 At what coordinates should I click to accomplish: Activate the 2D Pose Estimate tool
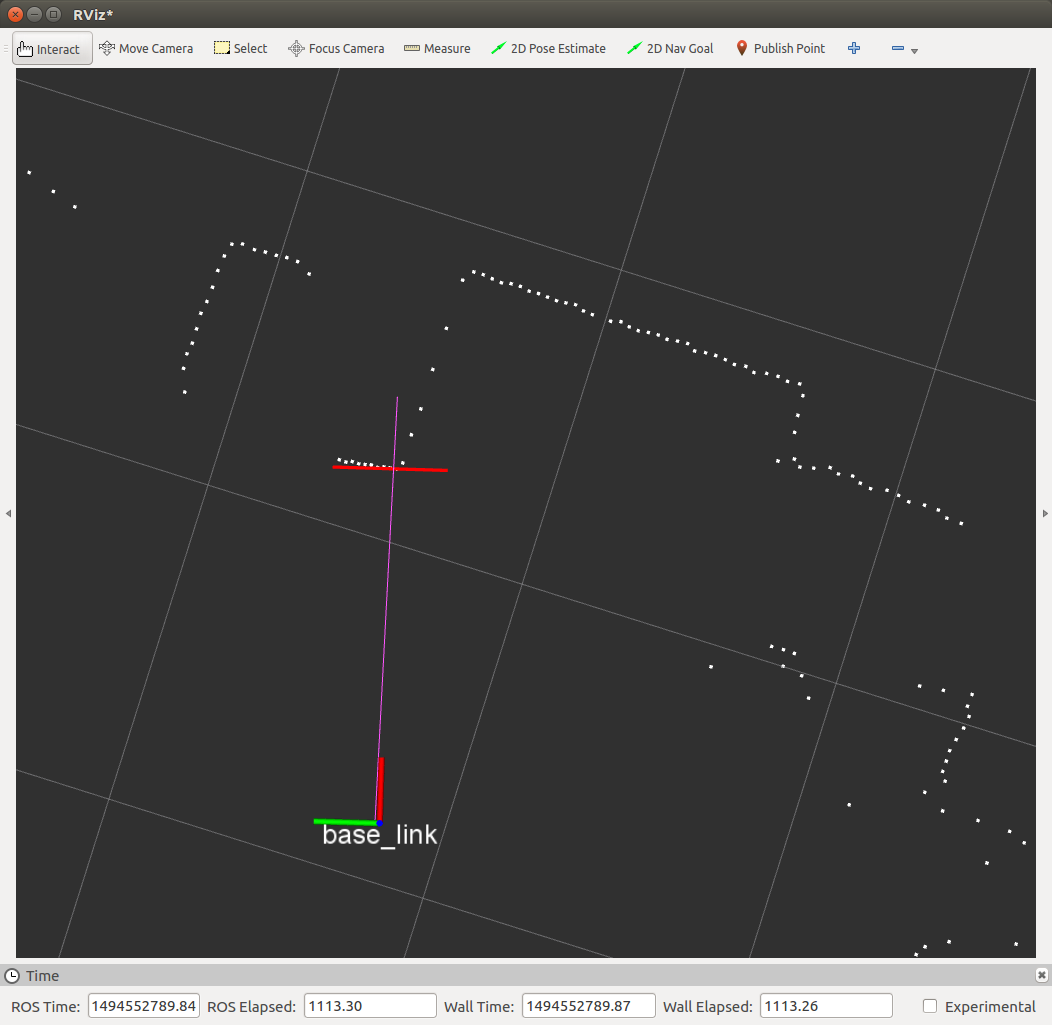click(548, 48)
